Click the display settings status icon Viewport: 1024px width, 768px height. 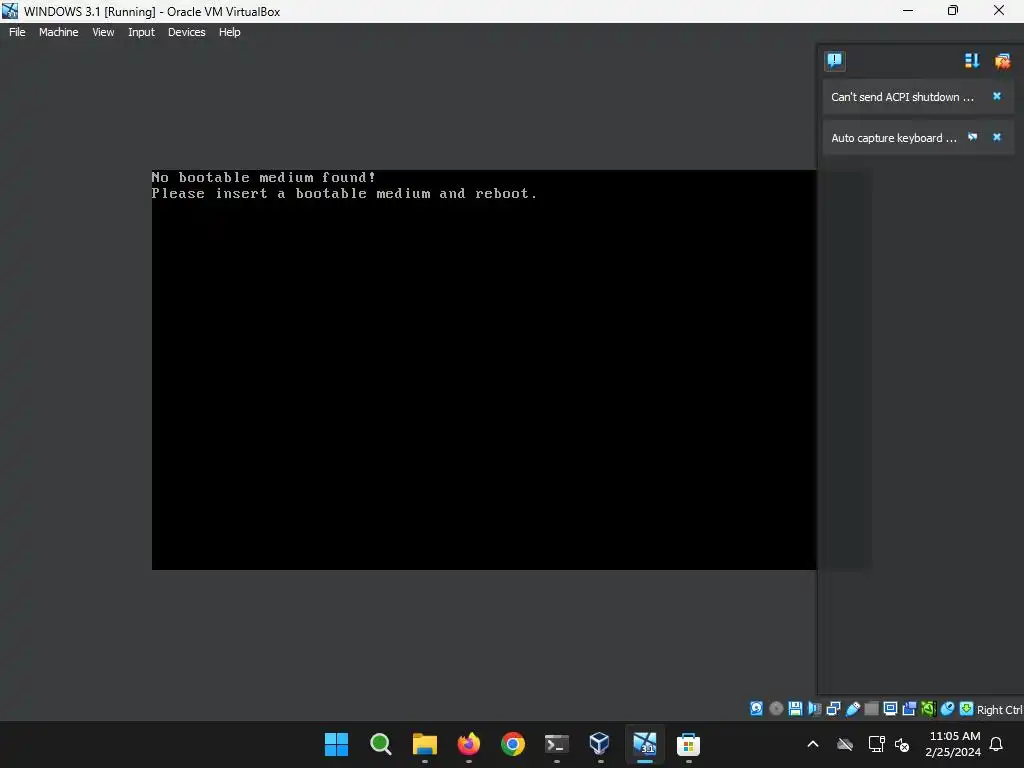(890, 709)
